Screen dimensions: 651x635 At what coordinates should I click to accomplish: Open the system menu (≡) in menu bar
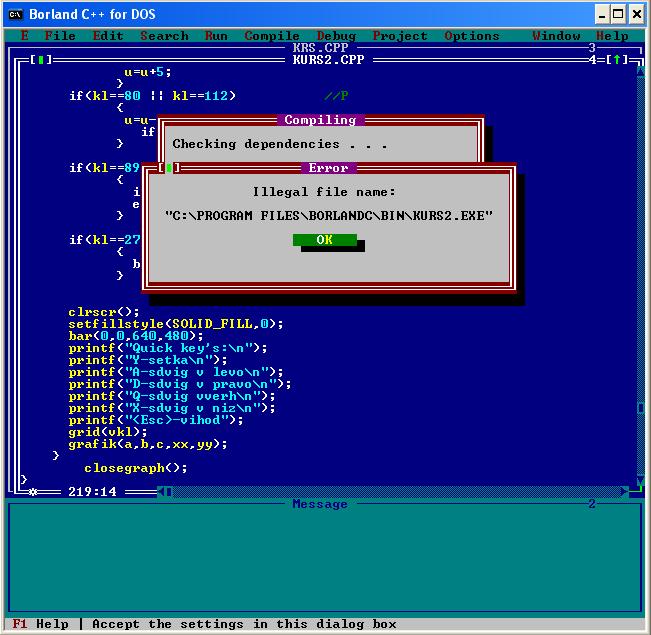click(x=24, y=36)
